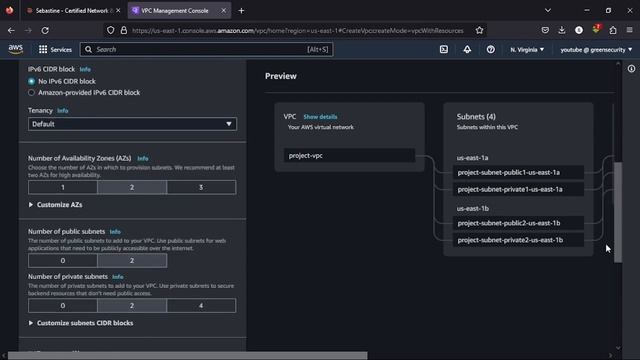Viewport: 640px width, 360px height.
Task: Set public subnets count to 2
Action: tap(132, 260)
